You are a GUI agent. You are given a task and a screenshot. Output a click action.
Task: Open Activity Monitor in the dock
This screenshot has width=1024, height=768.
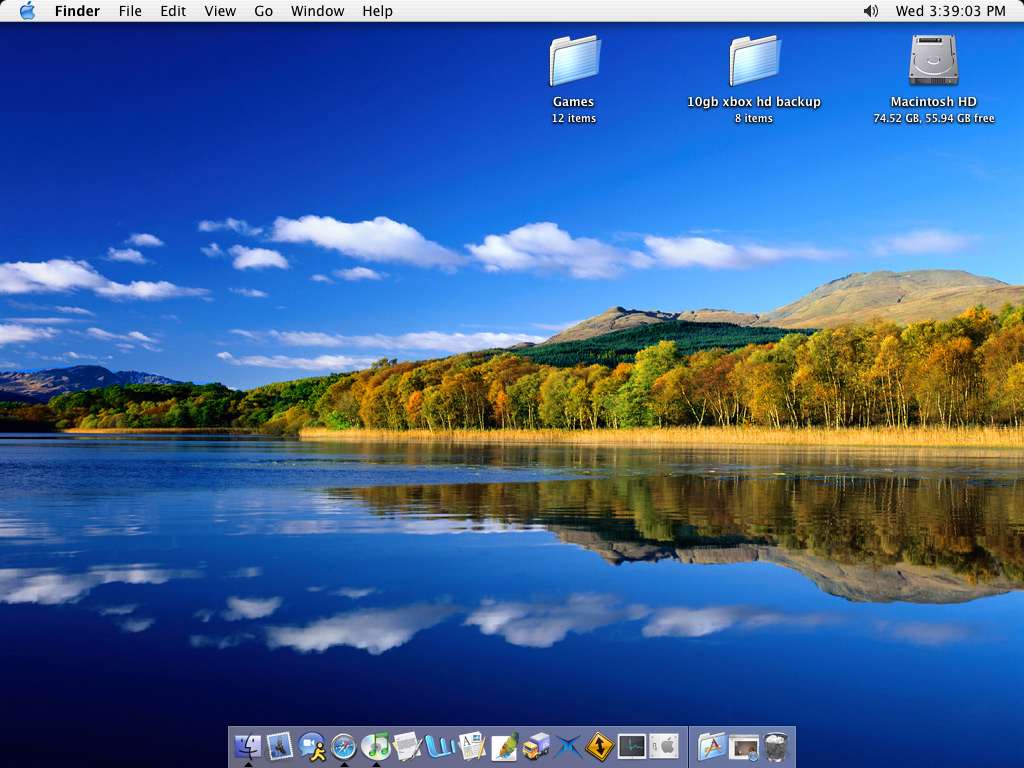click(x=632, y=746)
